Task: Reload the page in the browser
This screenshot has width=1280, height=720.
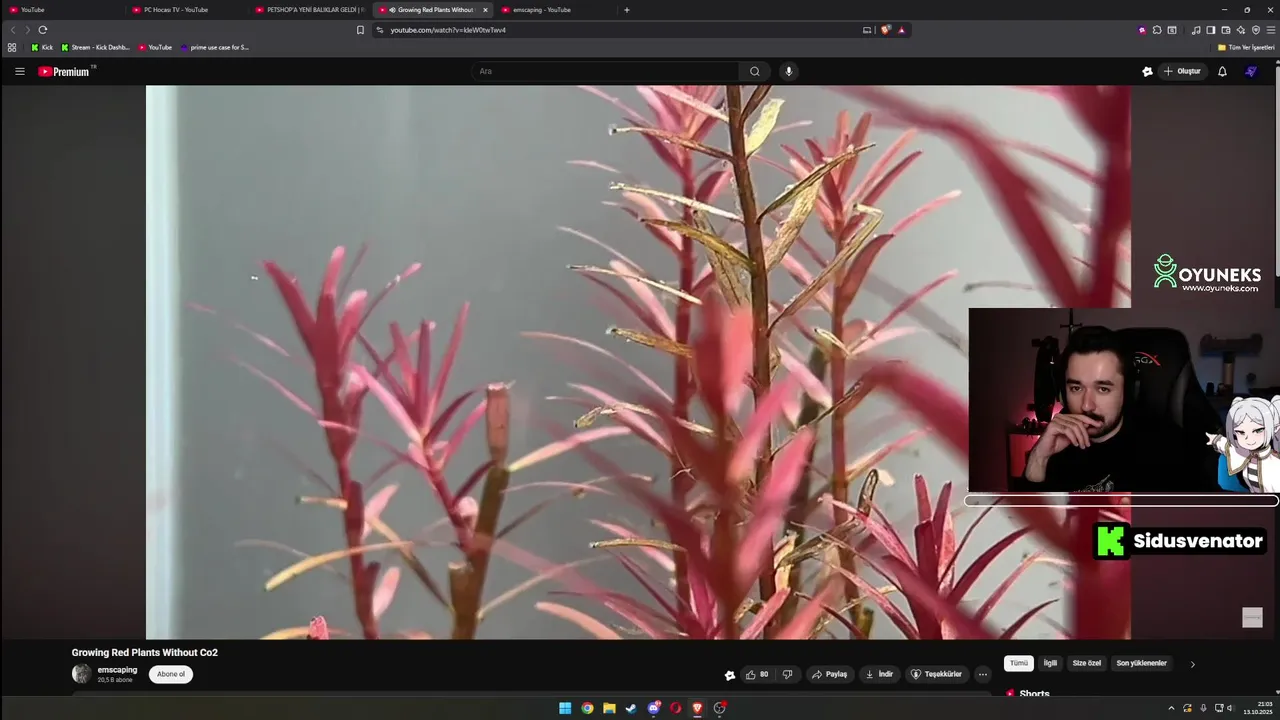Action: click(43, 30)
